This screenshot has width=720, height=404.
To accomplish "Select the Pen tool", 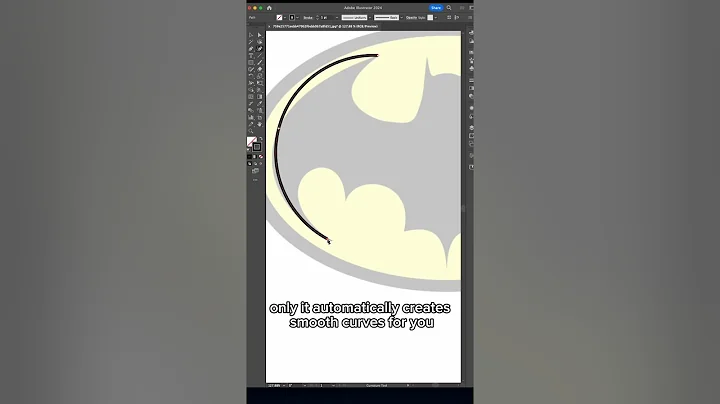I will click(251, 49).
